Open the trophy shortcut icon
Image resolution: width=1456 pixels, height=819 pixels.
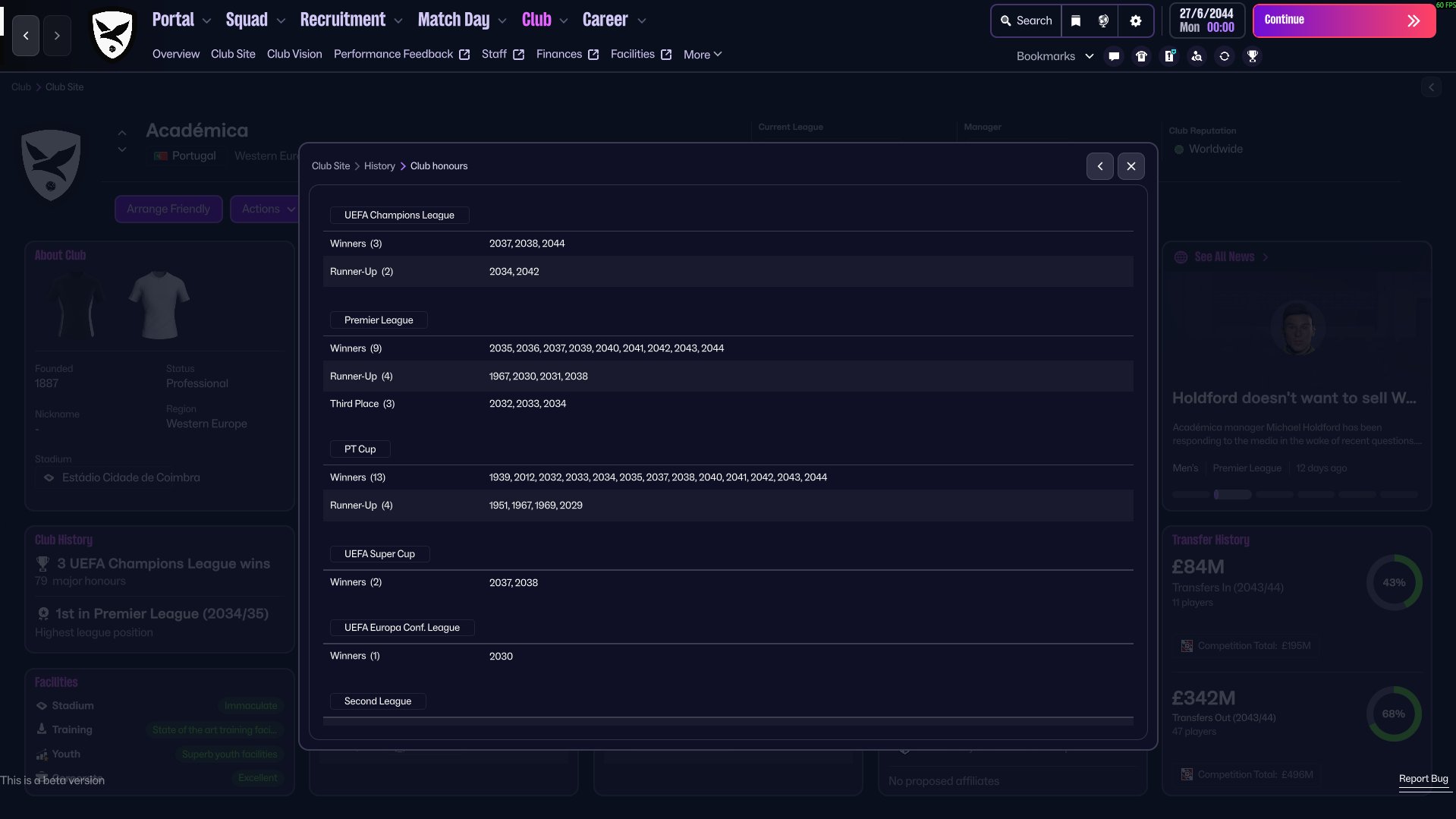pyautogui.click(x=1253, y=56)
